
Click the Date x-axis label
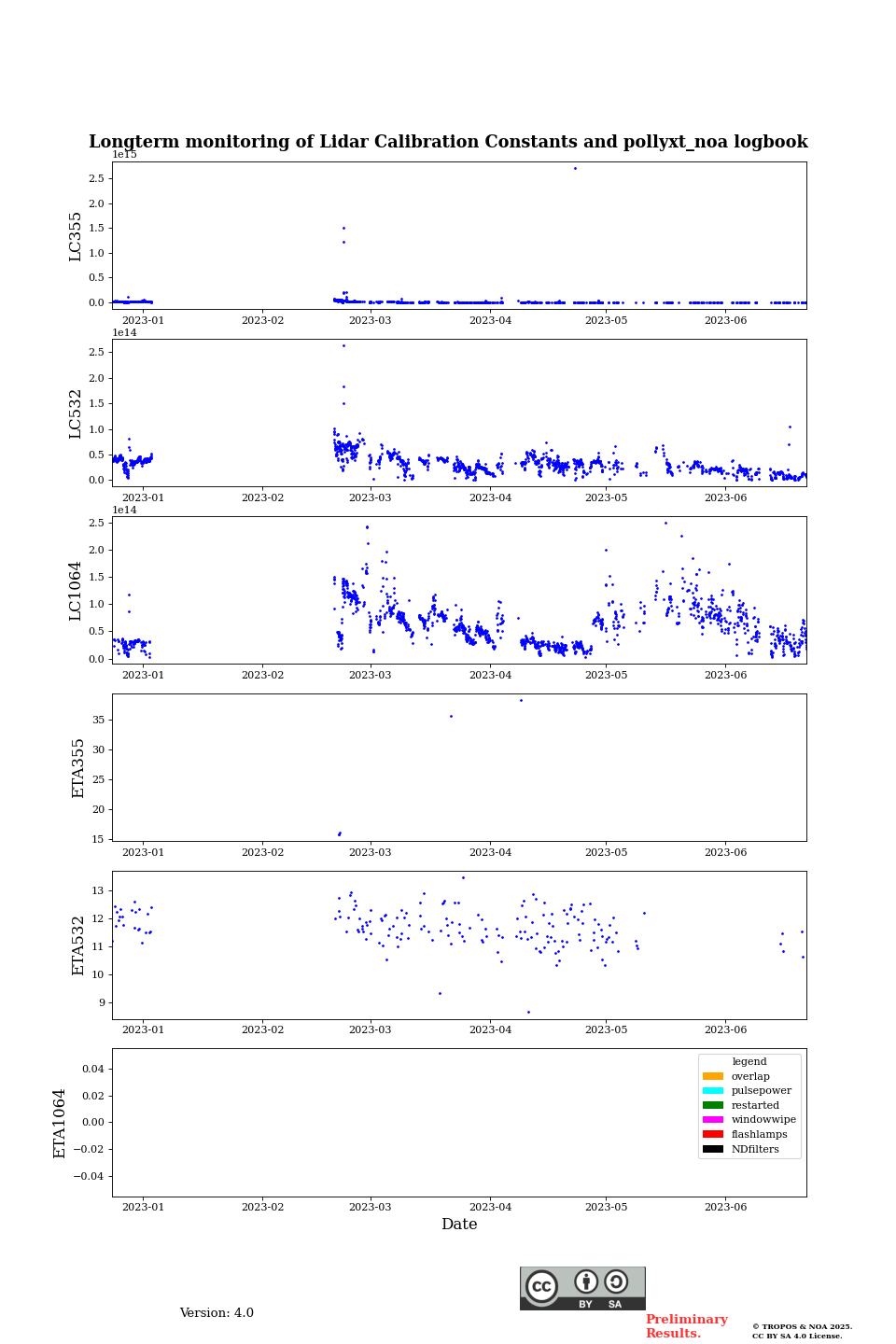pyautogui.click(x=459, y=1225)
